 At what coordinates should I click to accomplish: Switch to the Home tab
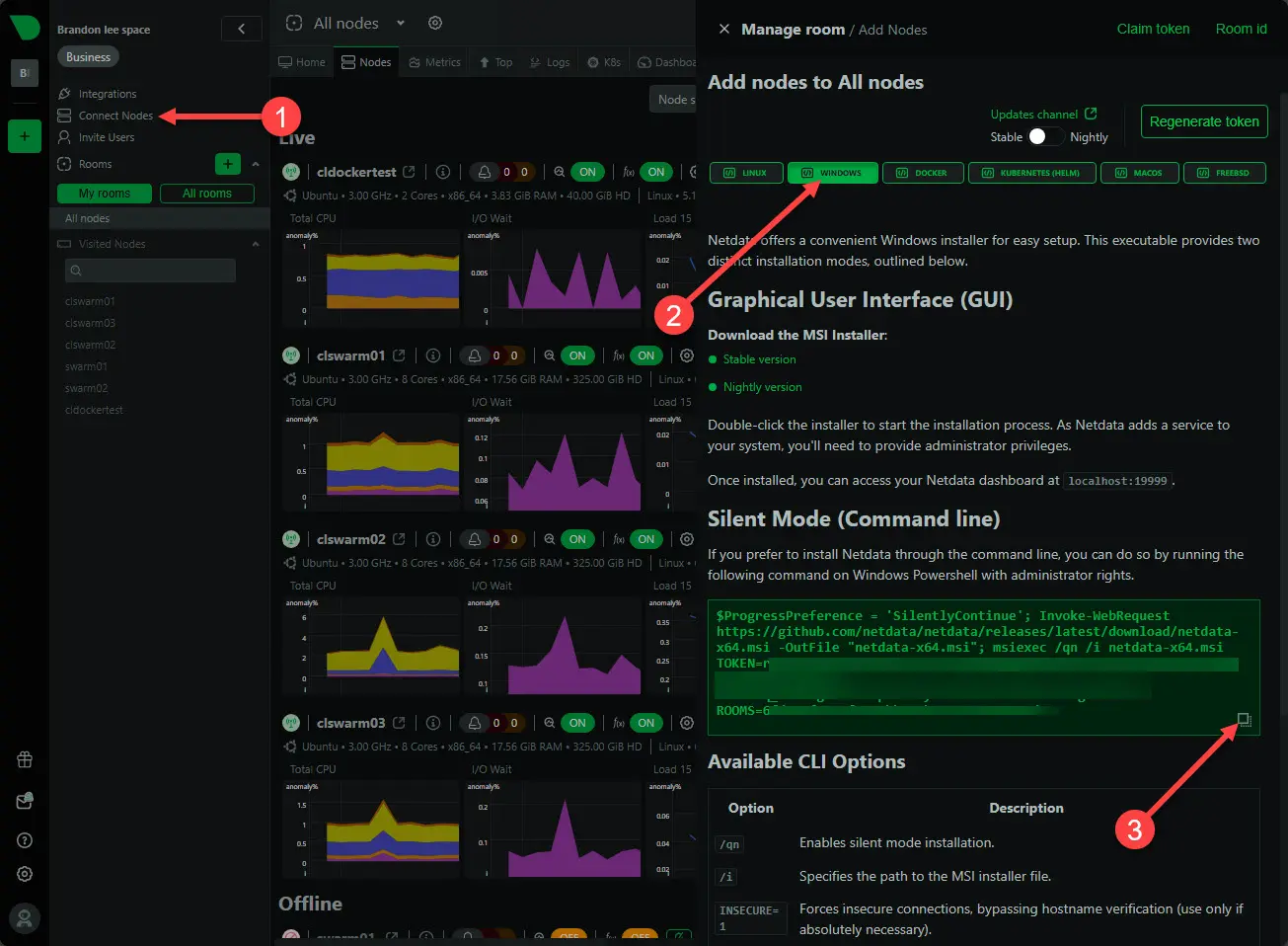click(x=302, y=62)
